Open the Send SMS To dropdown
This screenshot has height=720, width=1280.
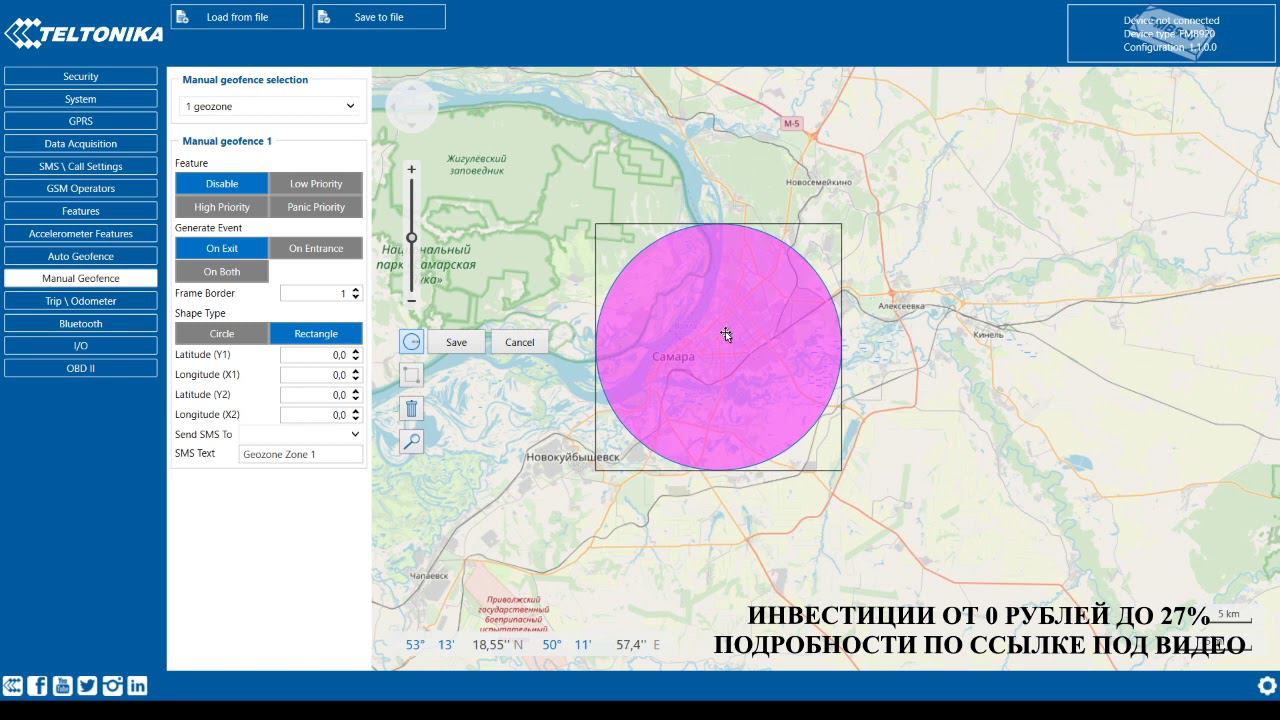coord(300,434)
